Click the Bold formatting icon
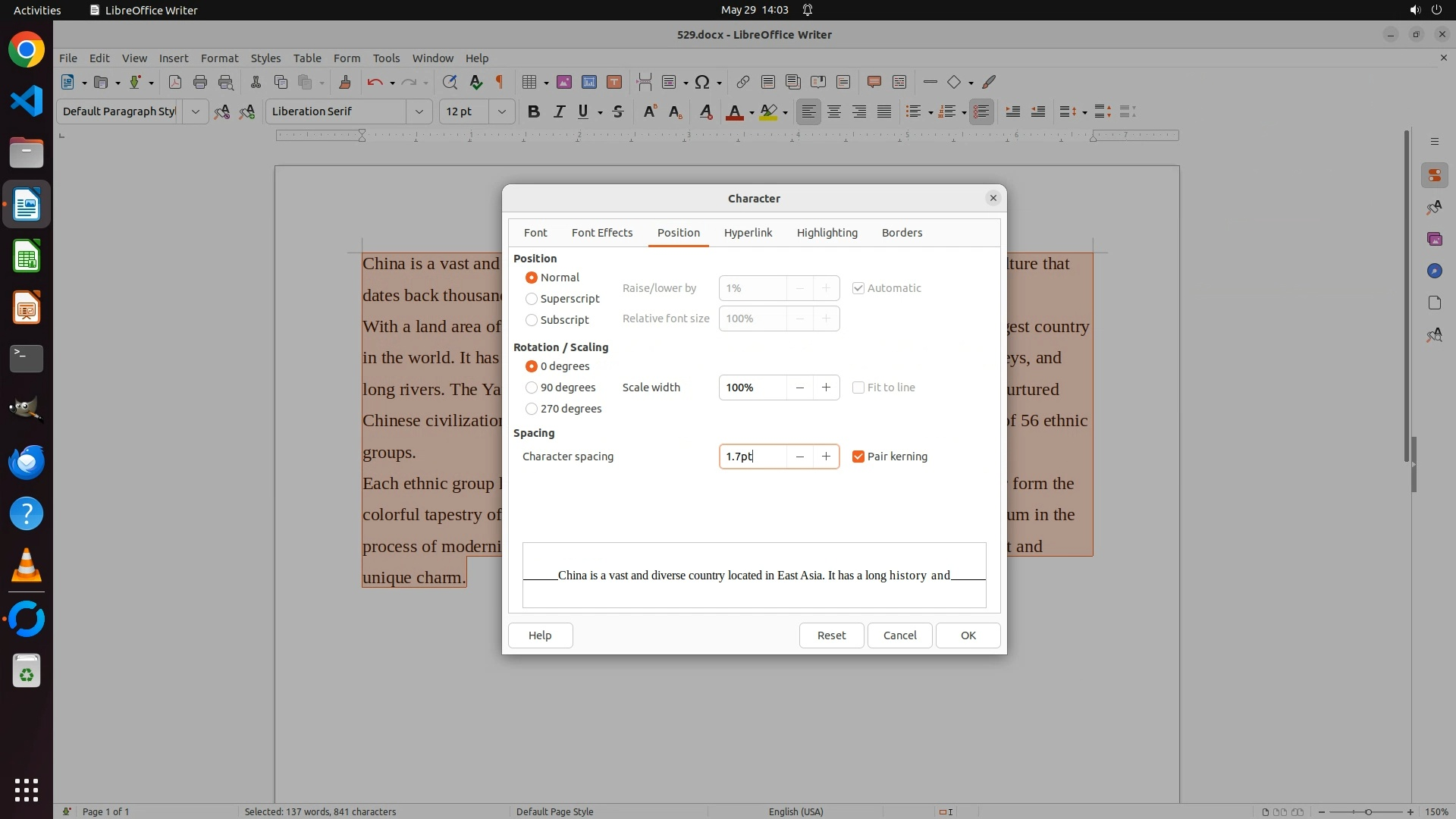The height and width of the screenshot is (819, 1456). click(x=534, y=111)
